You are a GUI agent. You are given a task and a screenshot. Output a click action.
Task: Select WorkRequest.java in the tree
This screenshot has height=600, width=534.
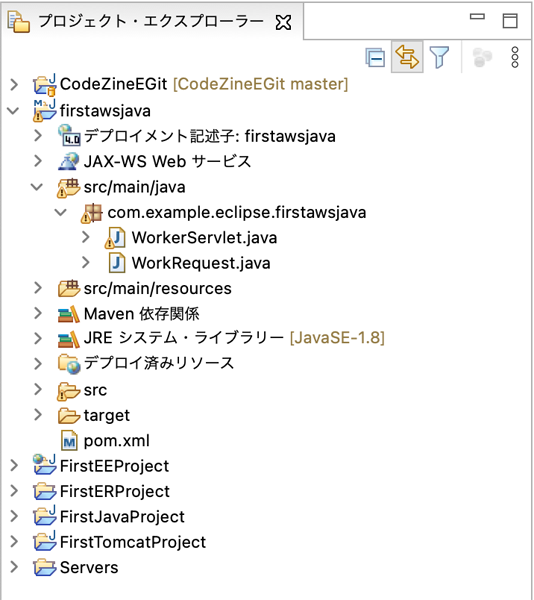click(200, 263)
